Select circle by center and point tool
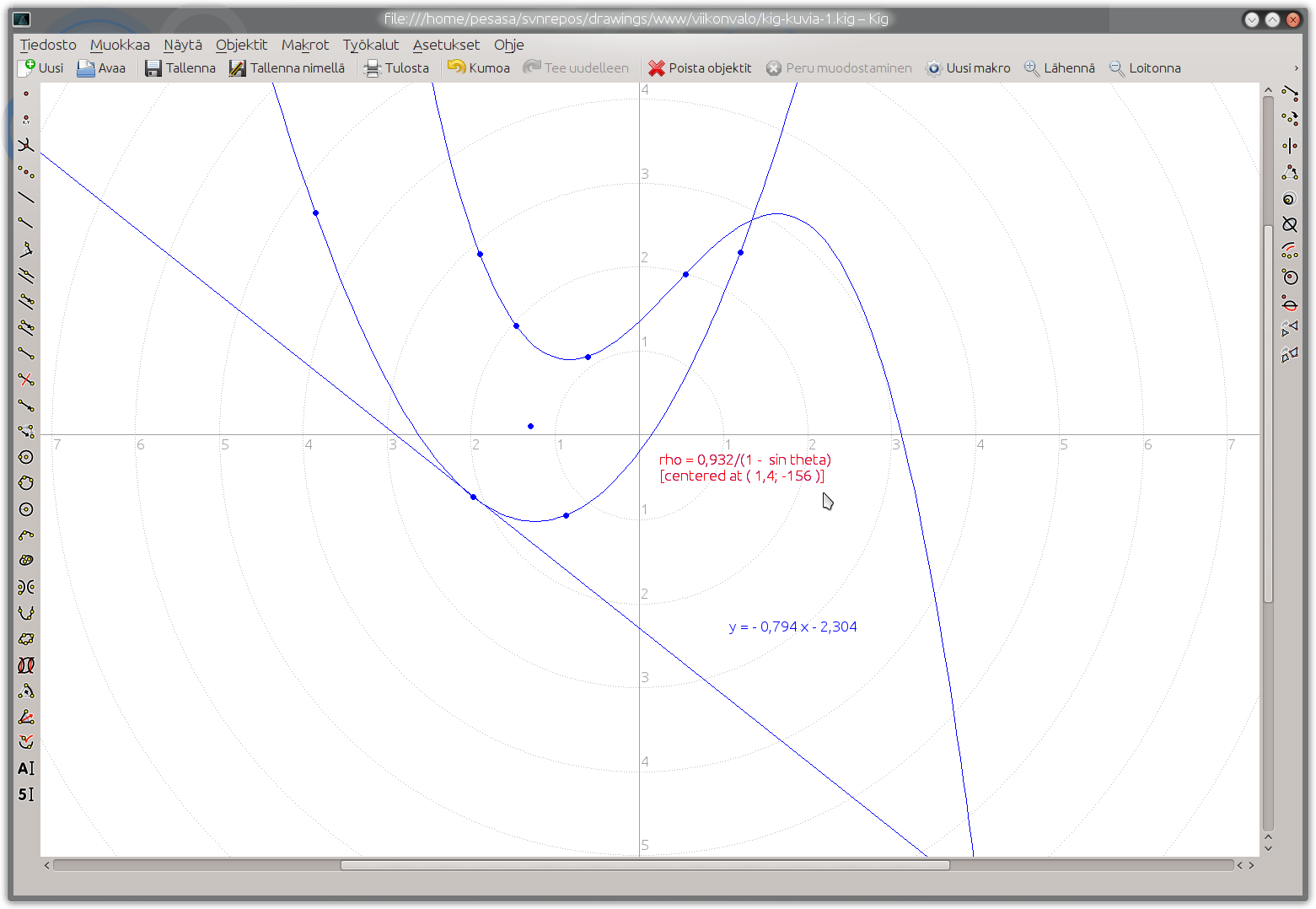Image resolution: width=1316 pixels, height=909 pixels. click(x=26, y=457)
